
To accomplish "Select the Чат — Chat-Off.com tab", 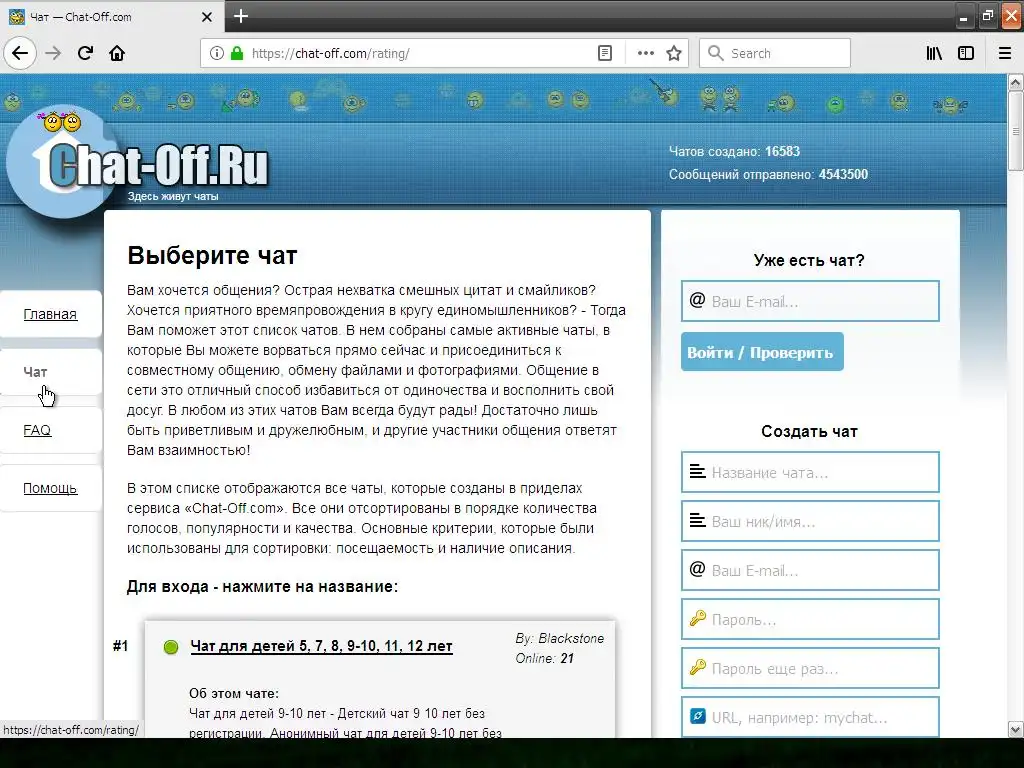I will click(112, 16).
